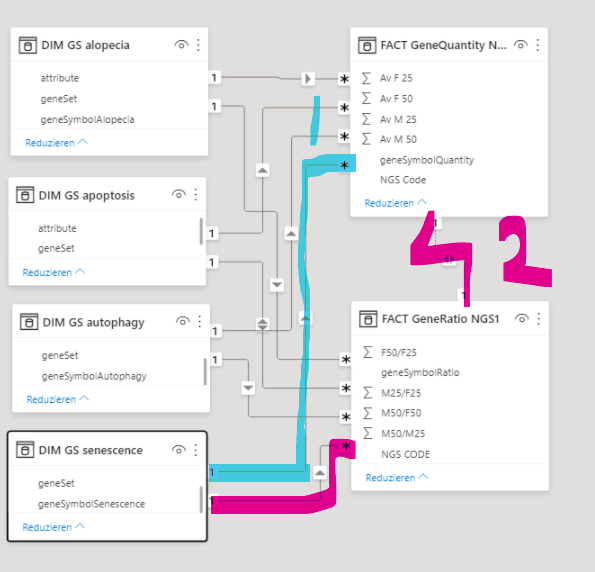Click sigma icon next to Av M 50
The width and height of the screenshot is (595, 572).
[366, 139]
